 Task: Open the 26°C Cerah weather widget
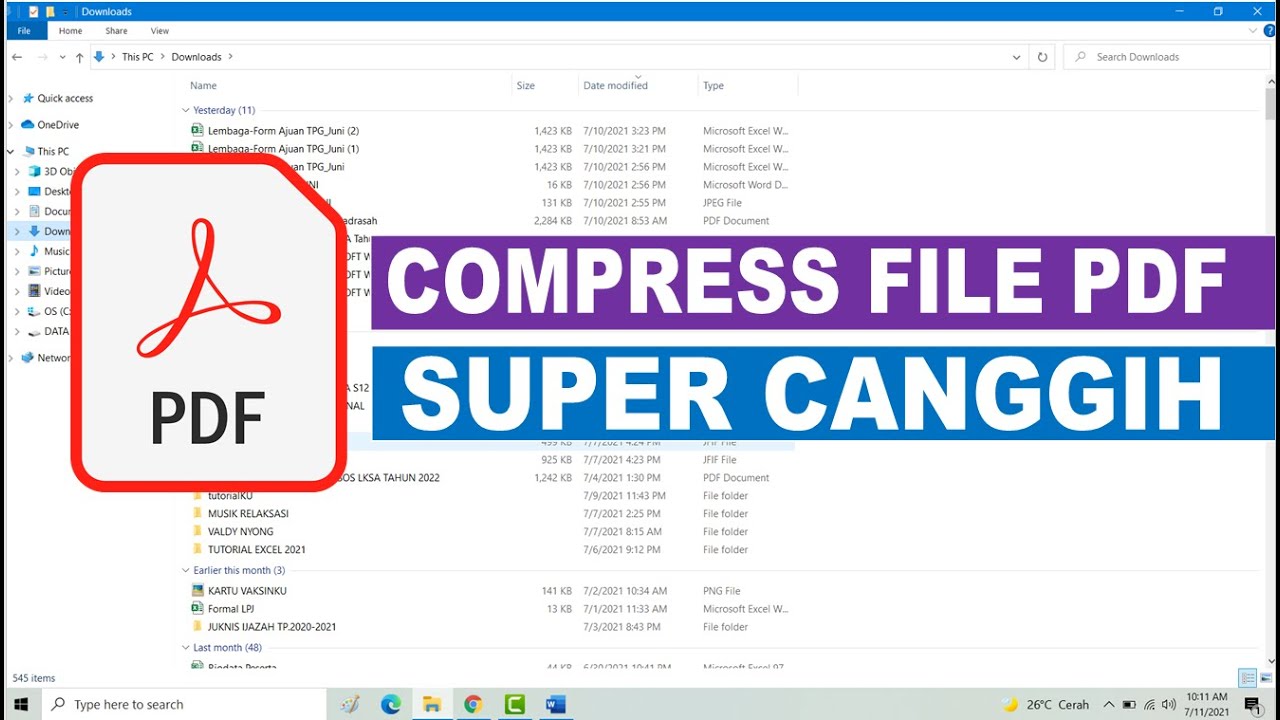tap(1046, 704)
